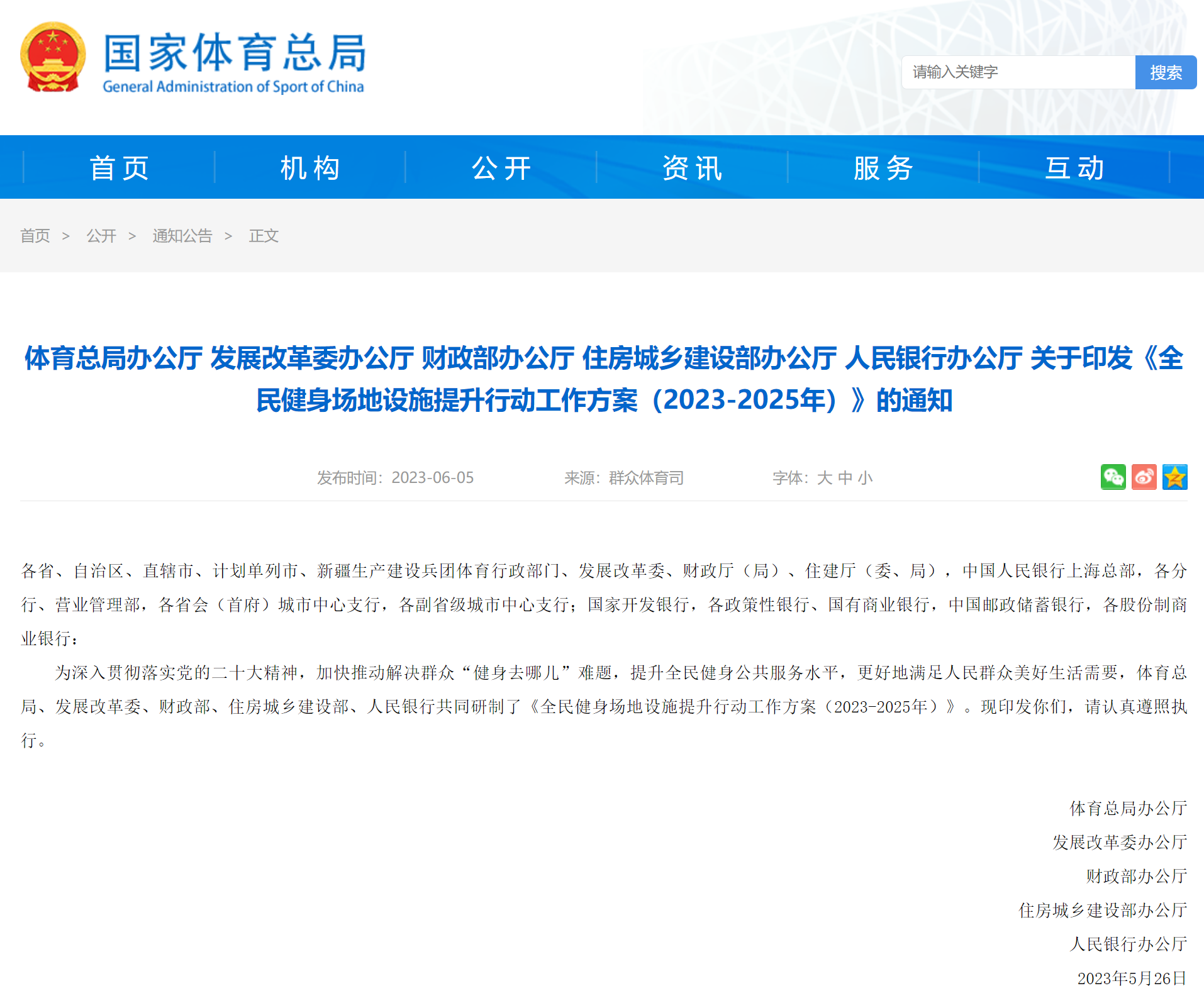Share the article via WeChat icon

(x=1113, y=477)
